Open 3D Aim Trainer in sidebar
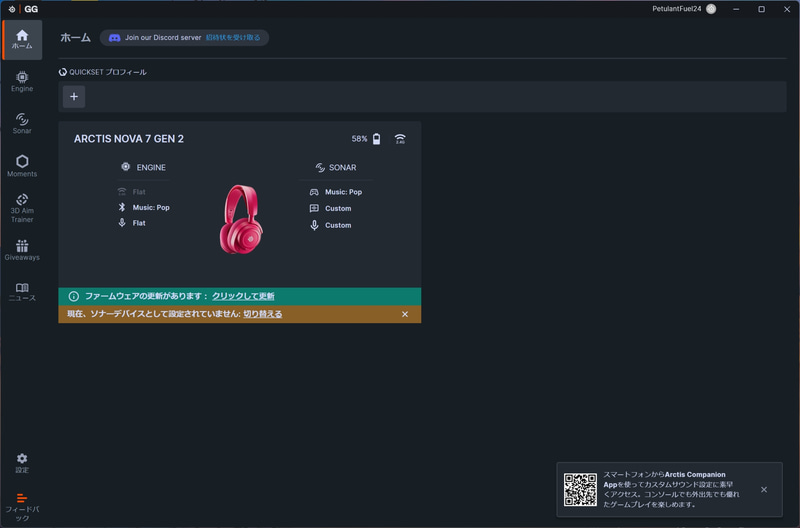The image size is (800, 528). click(22, 208)
